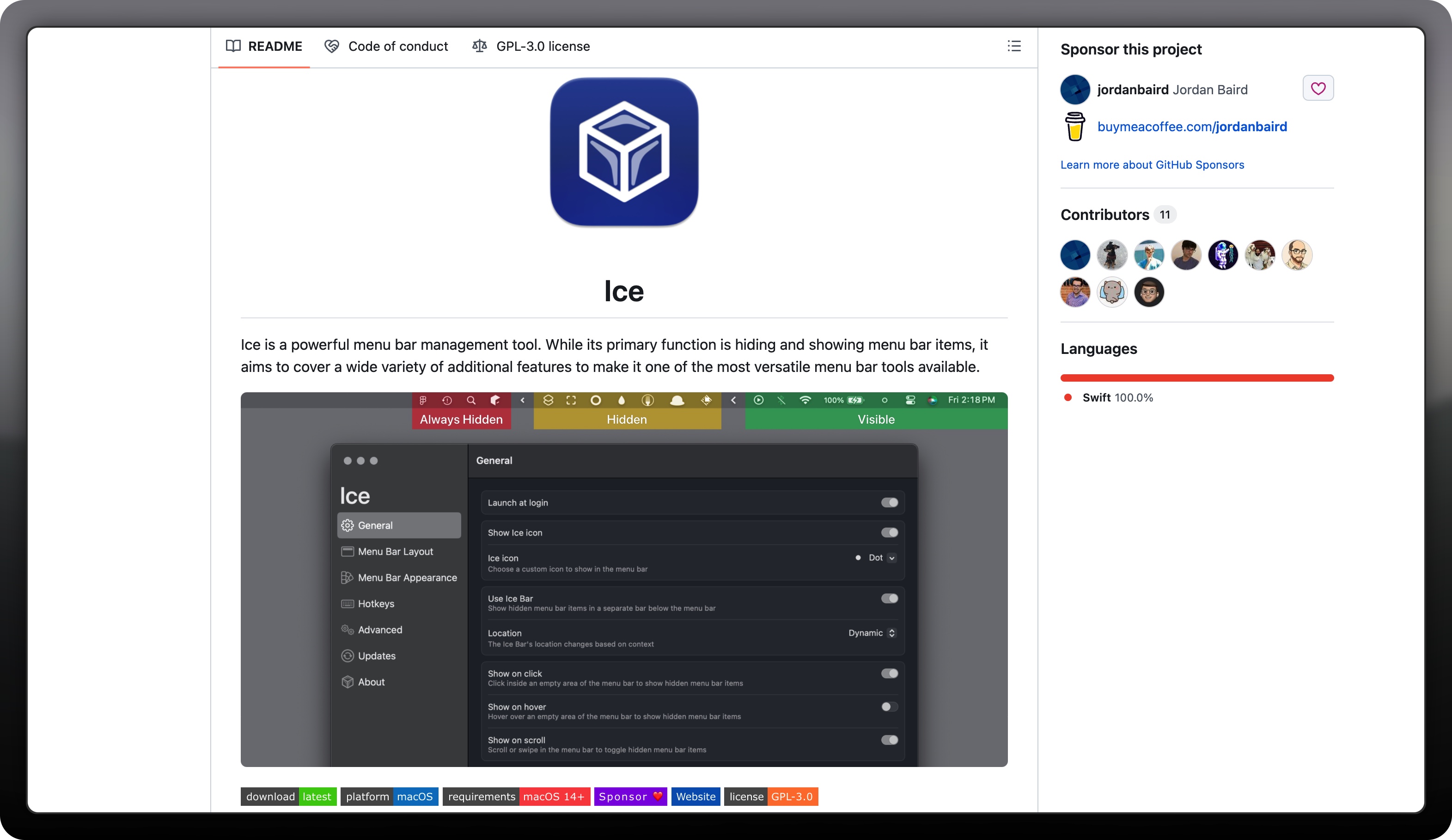
Task: Click the heart sponsor button
Action: tap(1318, 88)
